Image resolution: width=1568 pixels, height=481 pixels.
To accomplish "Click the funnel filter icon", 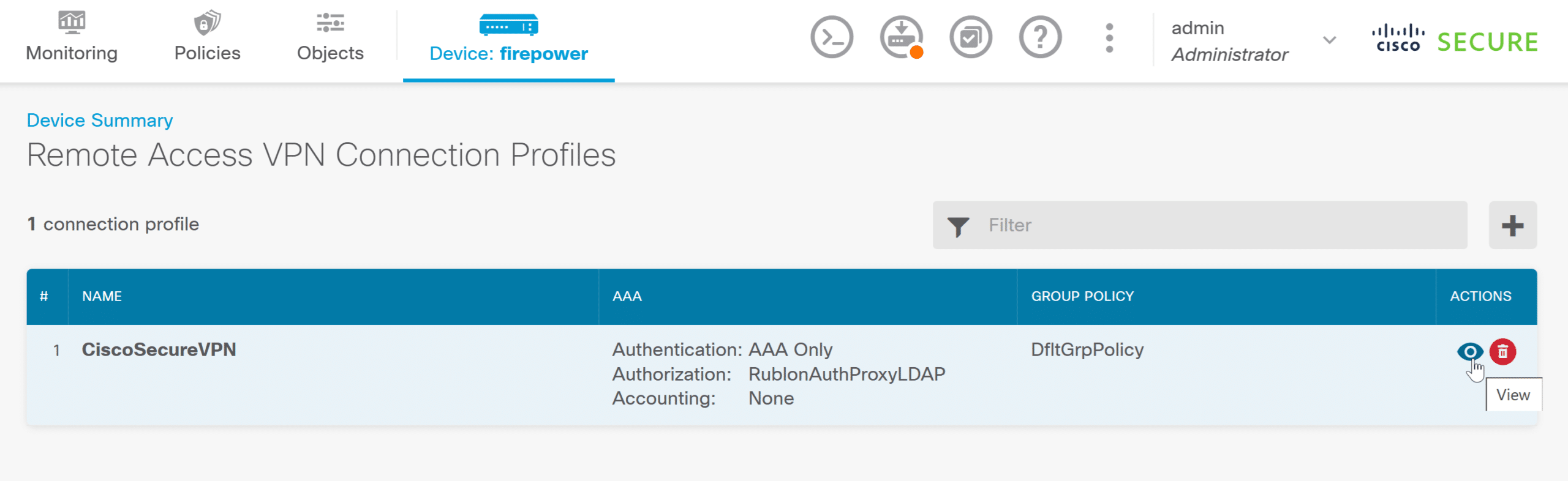I will tap(958, 226).
